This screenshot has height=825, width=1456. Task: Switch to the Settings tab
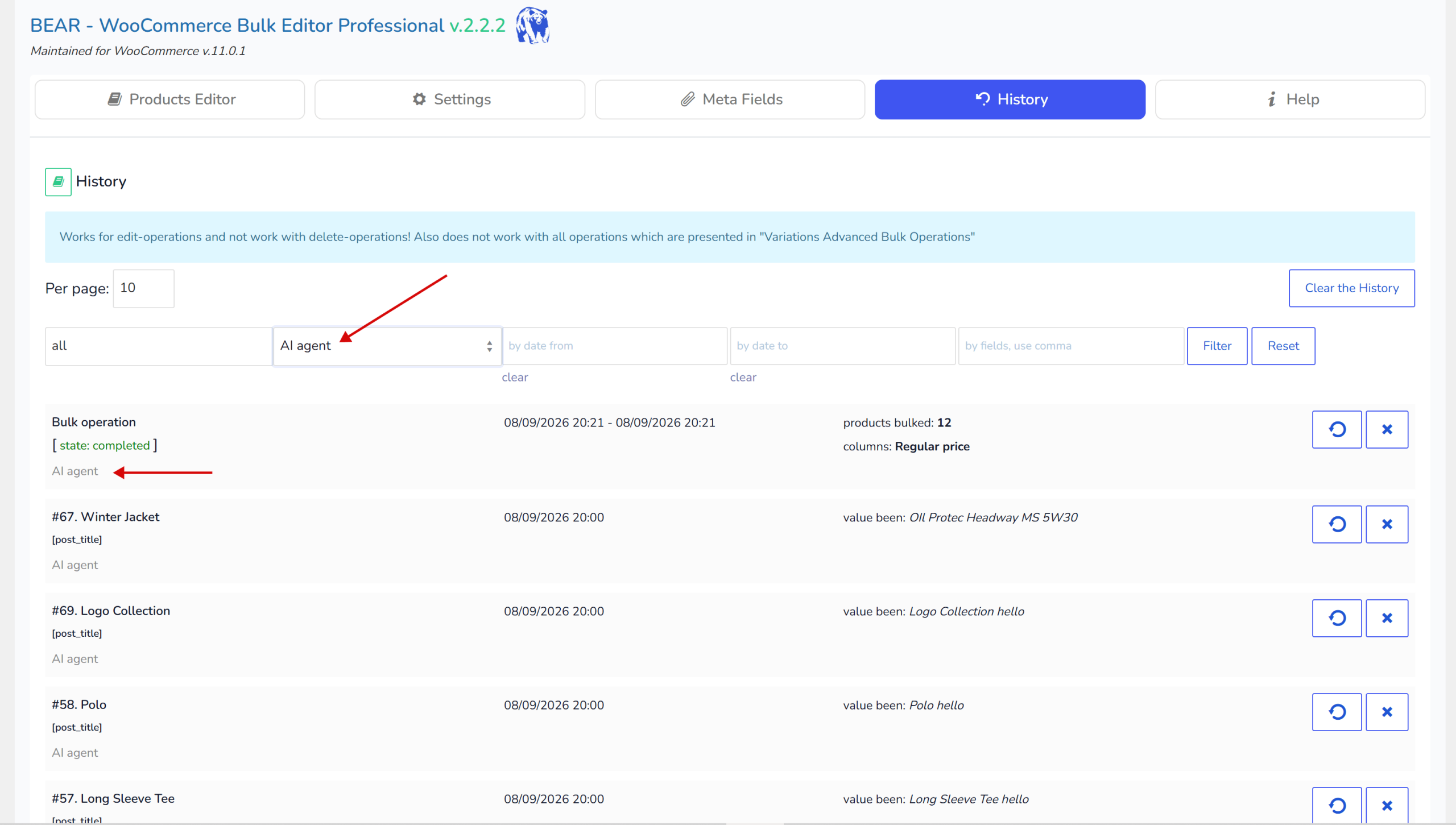click(449, 100)
